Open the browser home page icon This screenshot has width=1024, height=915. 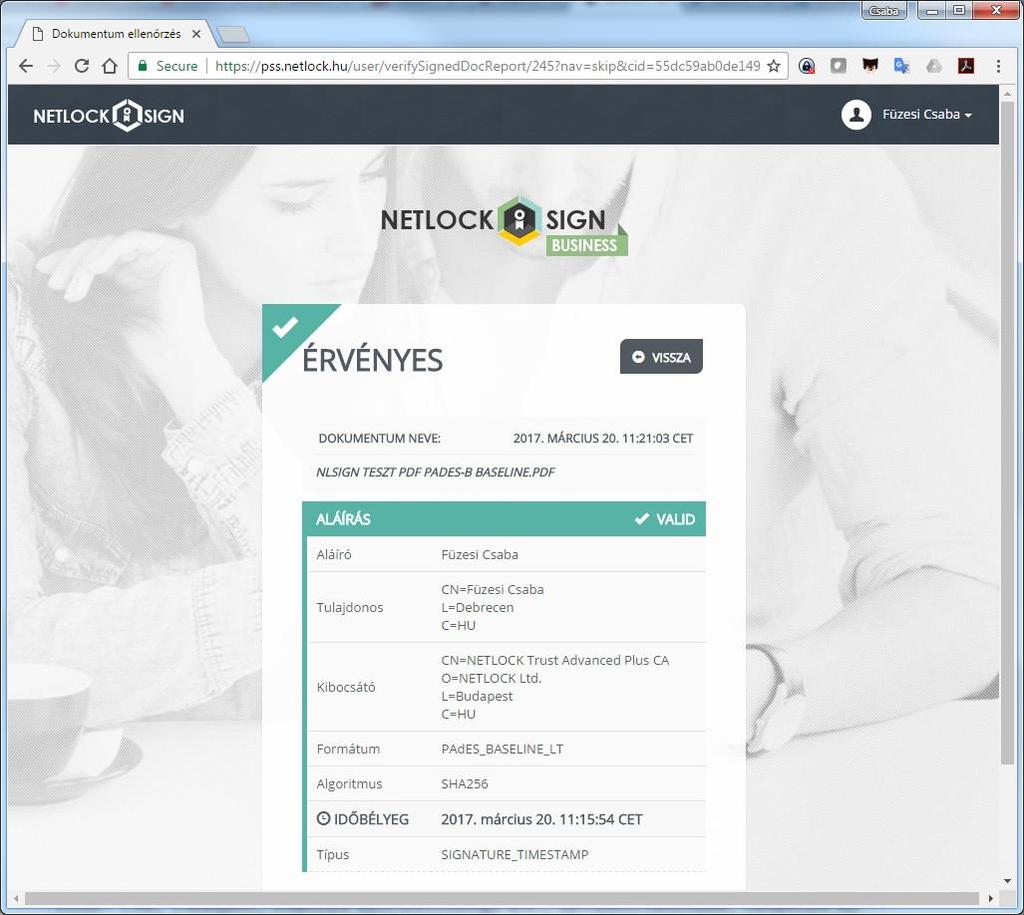(x=110, y=66)
